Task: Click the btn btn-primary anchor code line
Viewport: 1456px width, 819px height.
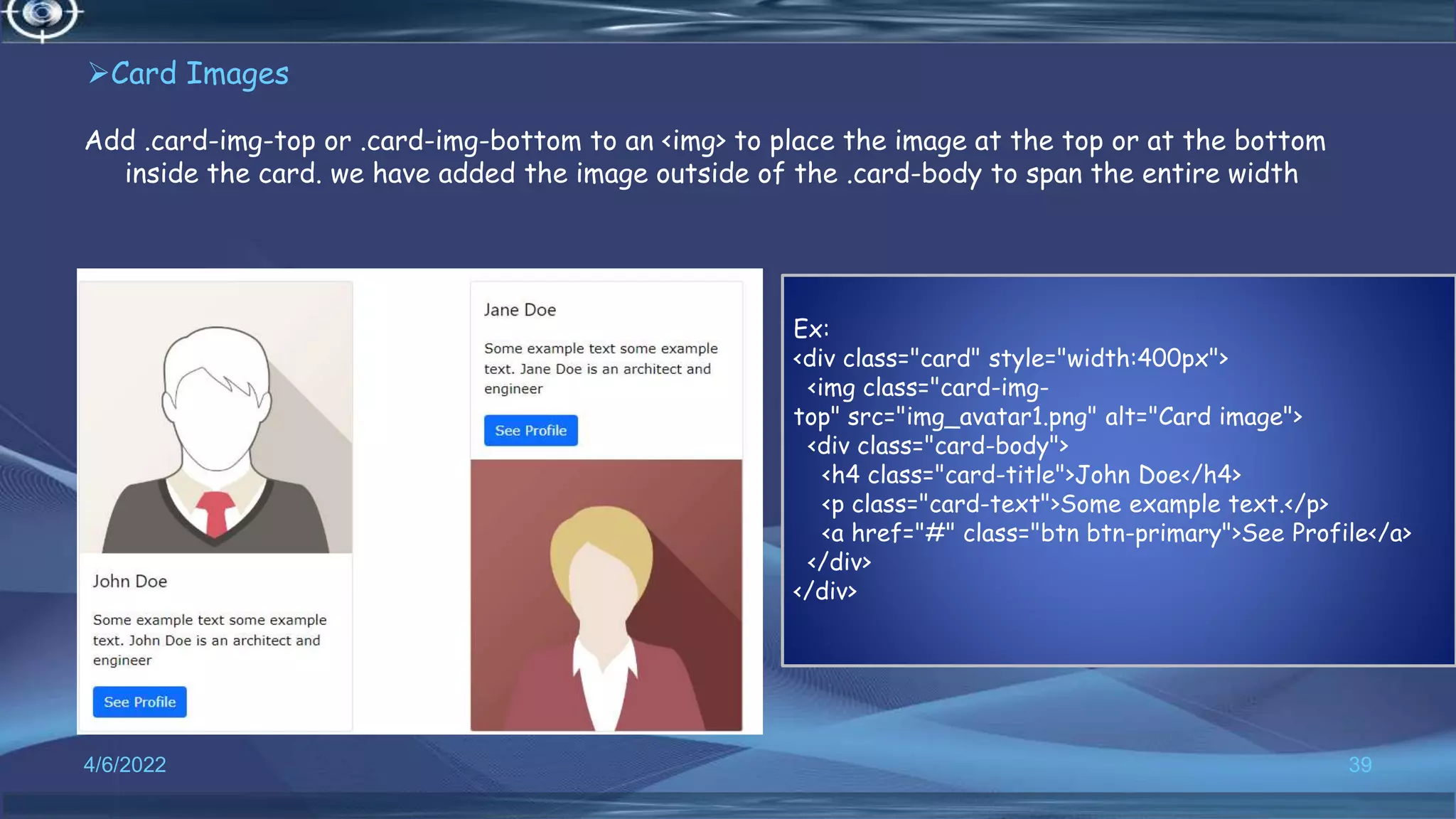Action: click(1116, 533)
